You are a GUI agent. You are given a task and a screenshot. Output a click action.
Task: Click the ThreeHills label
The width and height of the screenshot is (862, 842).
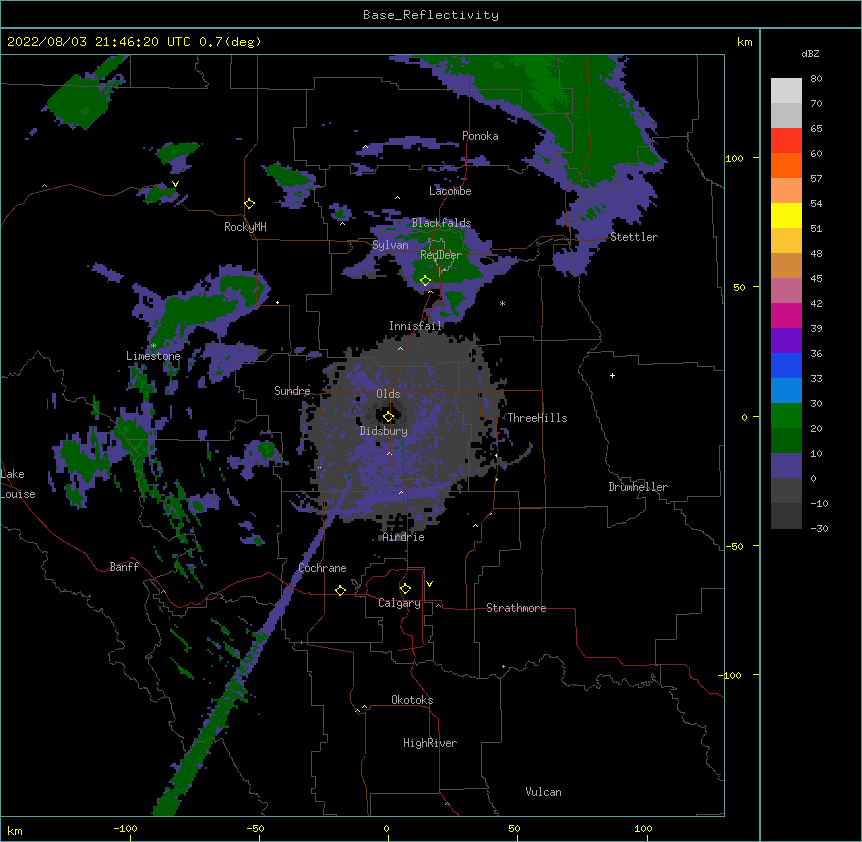pos(537,418)
